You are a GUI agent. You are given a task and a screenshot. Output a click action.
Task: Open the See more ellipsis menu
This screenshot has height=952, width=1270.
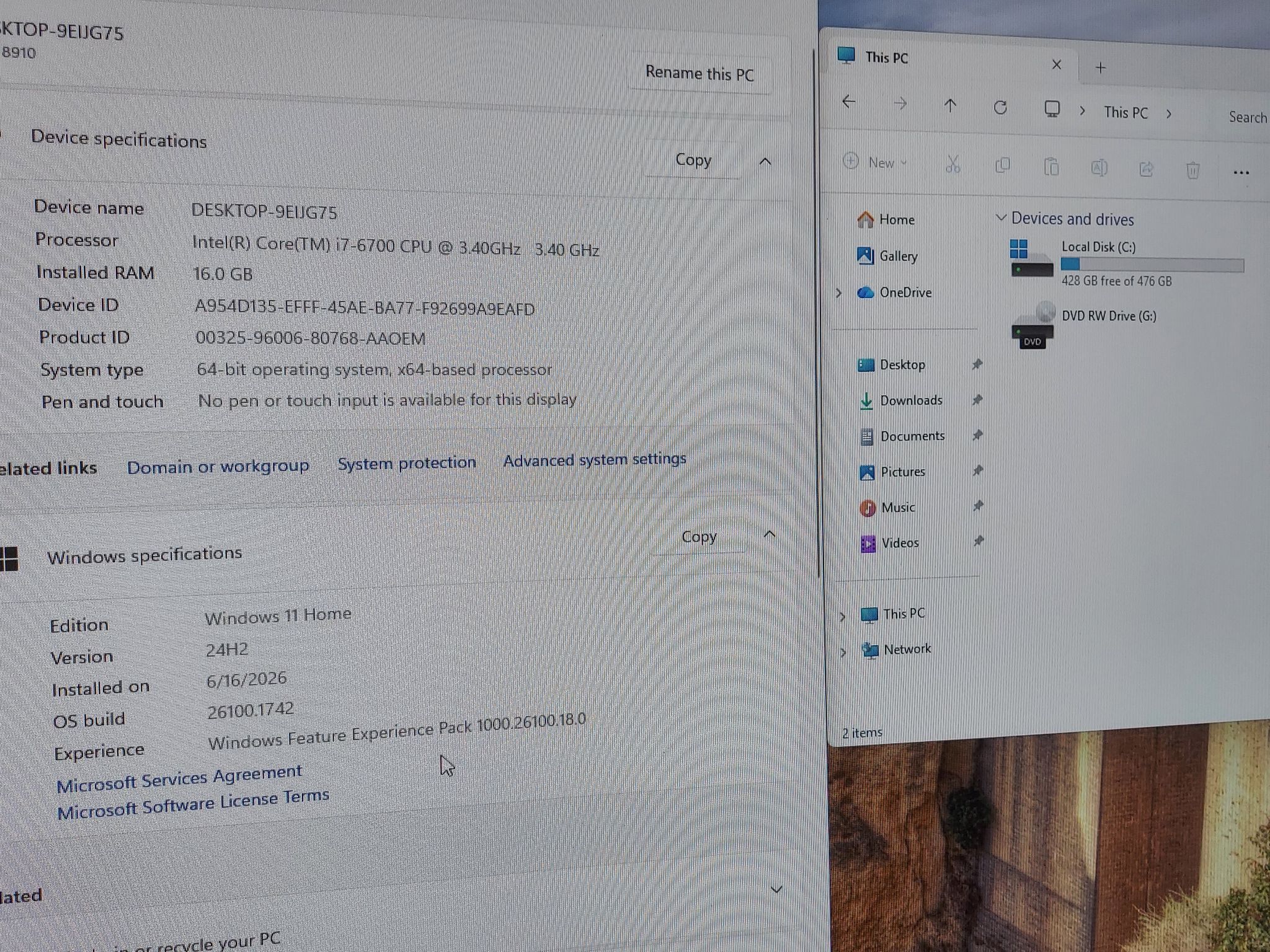1241,173
